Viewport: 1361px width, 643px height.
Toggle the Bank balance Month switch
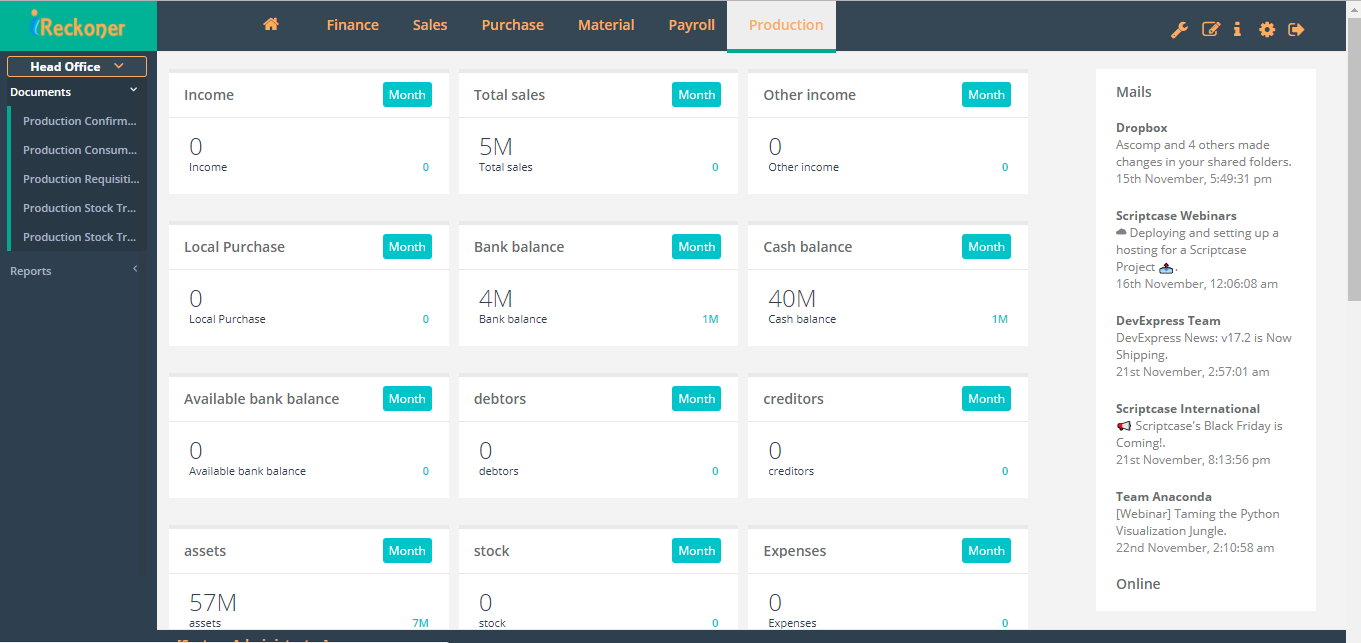(696, 246)
